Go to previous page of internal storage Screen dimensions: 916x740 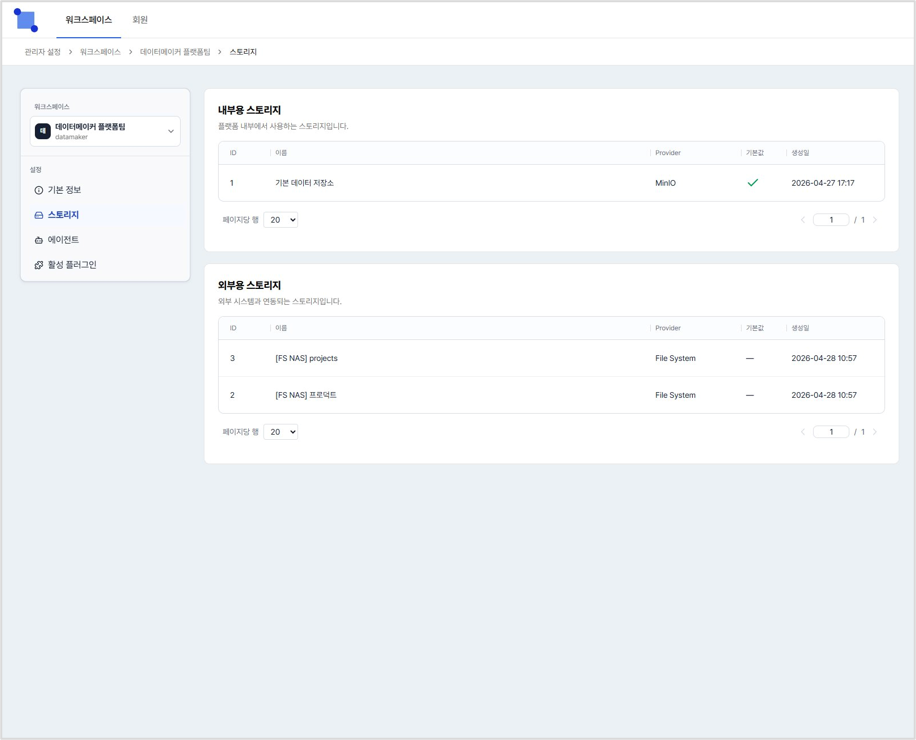click(803, 220)
